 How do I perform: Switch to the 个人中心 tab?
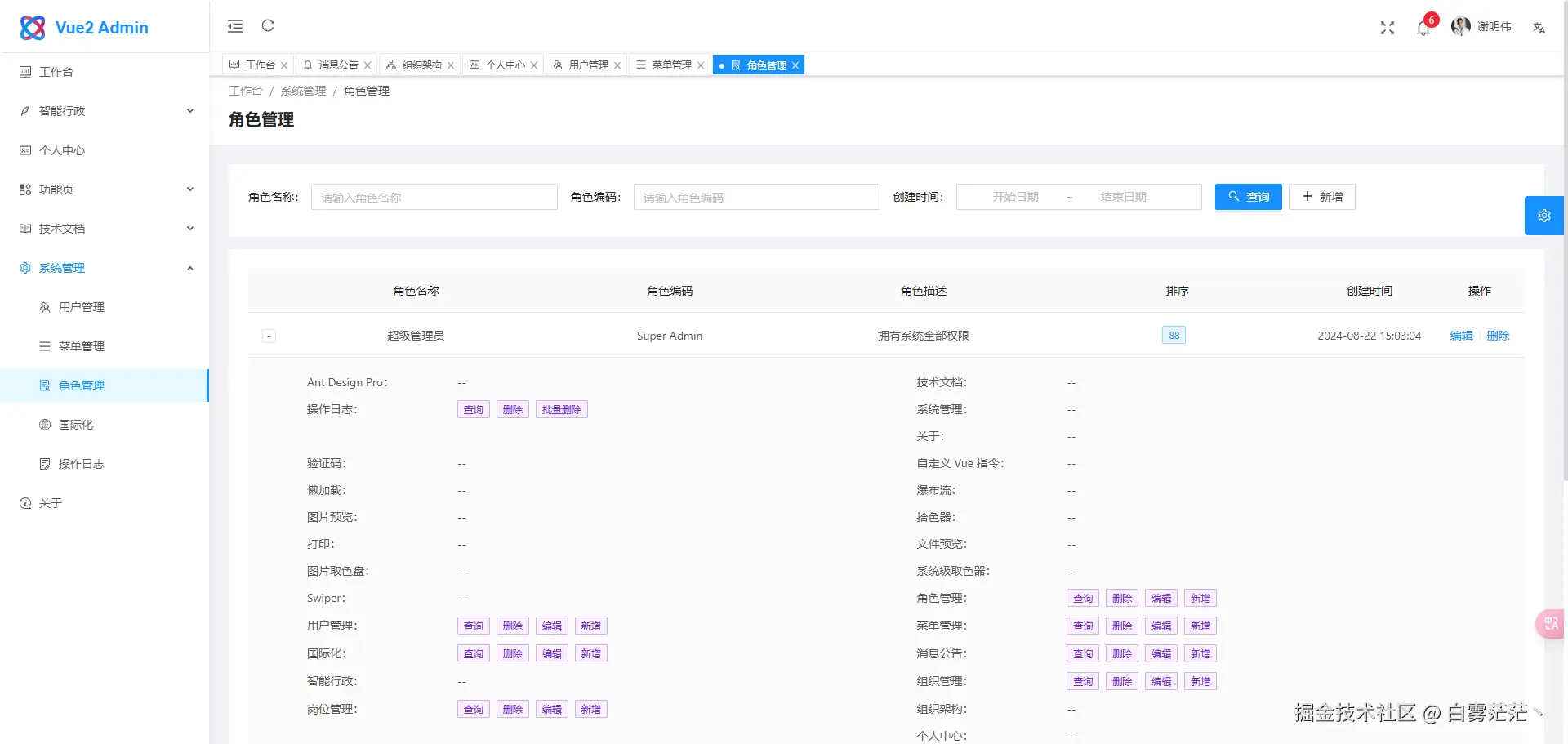pos(505,65)
